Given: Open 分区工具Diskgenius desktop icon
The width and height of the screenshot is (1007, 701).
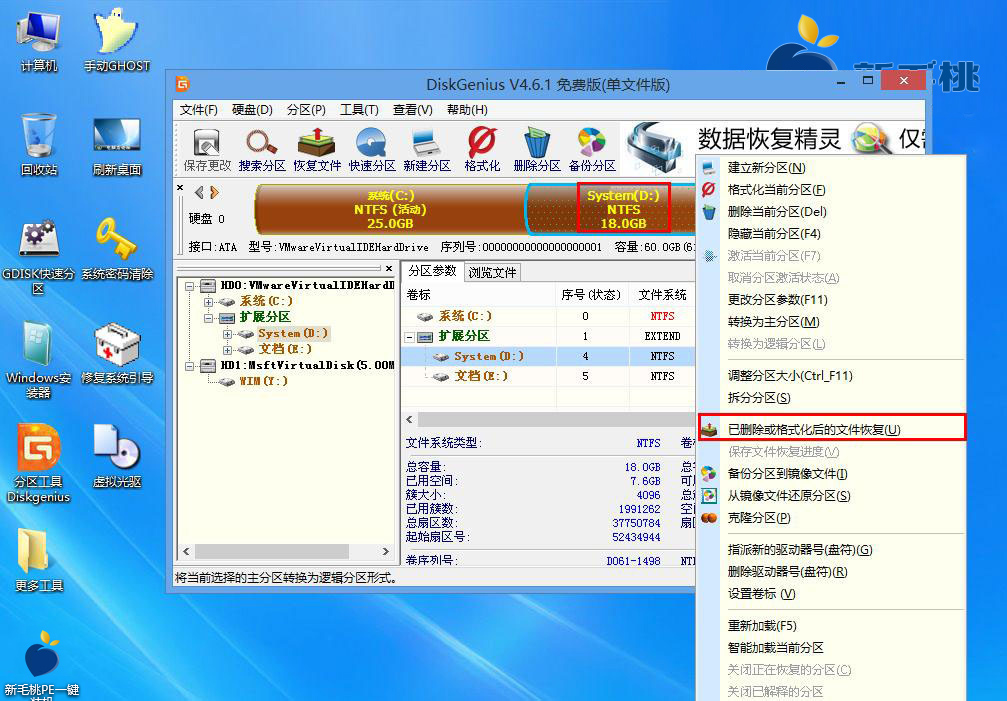Looking at the screenshot, I should pyautogui.click(x=39, y=463).
